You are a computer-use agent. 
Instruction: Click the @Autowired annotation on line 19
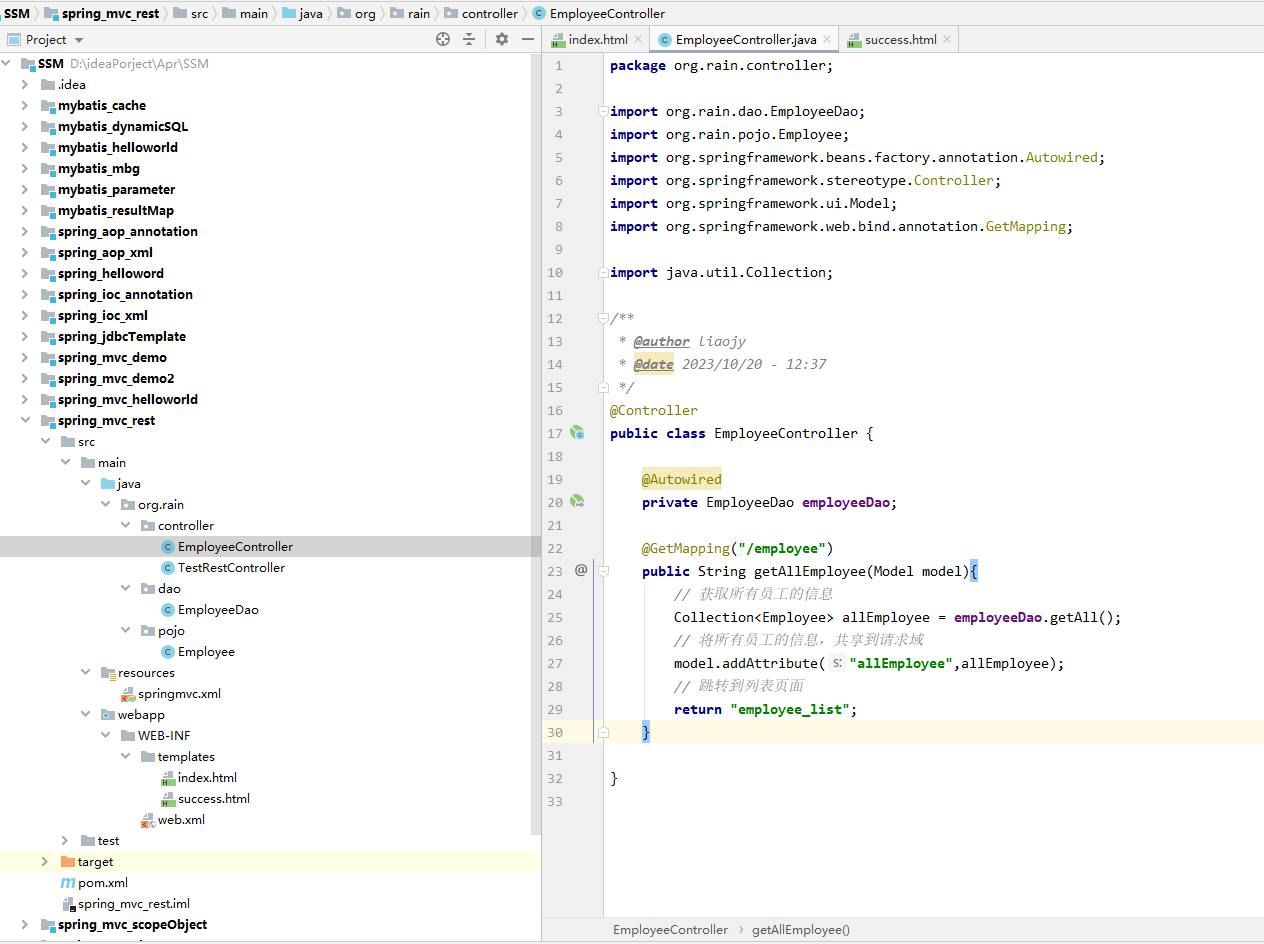click(x=682, y=479)
